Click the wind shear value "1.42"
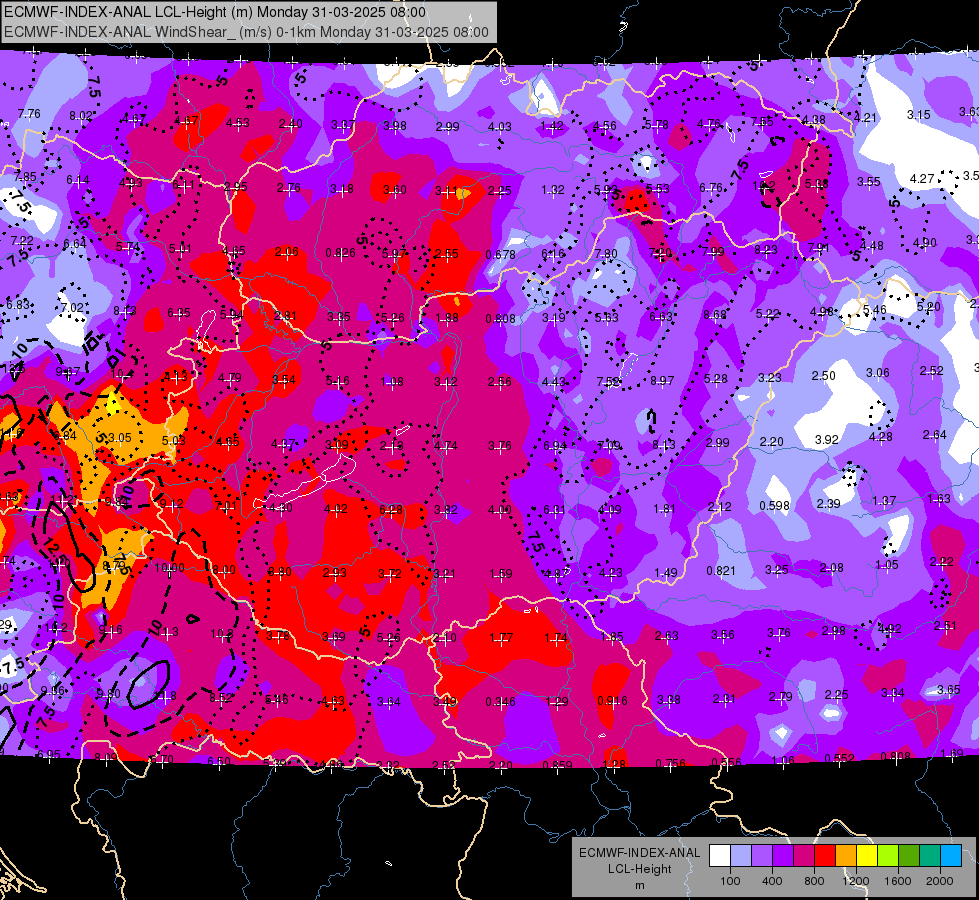This screenshot has width=979, height=900. (552, 126)
